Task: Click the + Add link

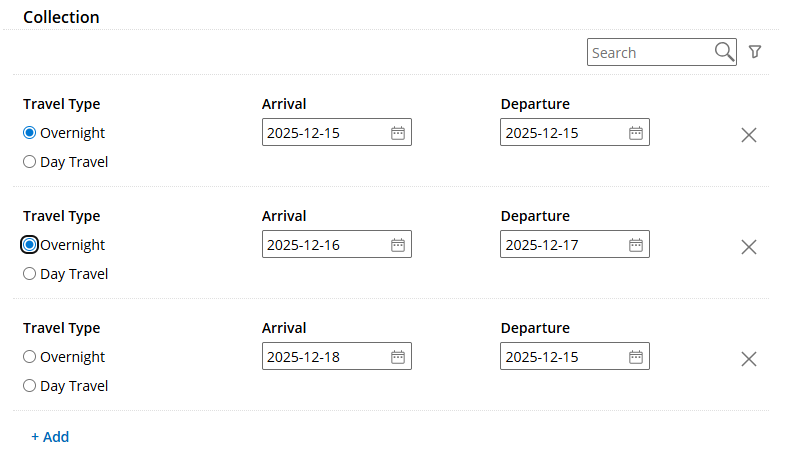Action: (x=50, y=437)
